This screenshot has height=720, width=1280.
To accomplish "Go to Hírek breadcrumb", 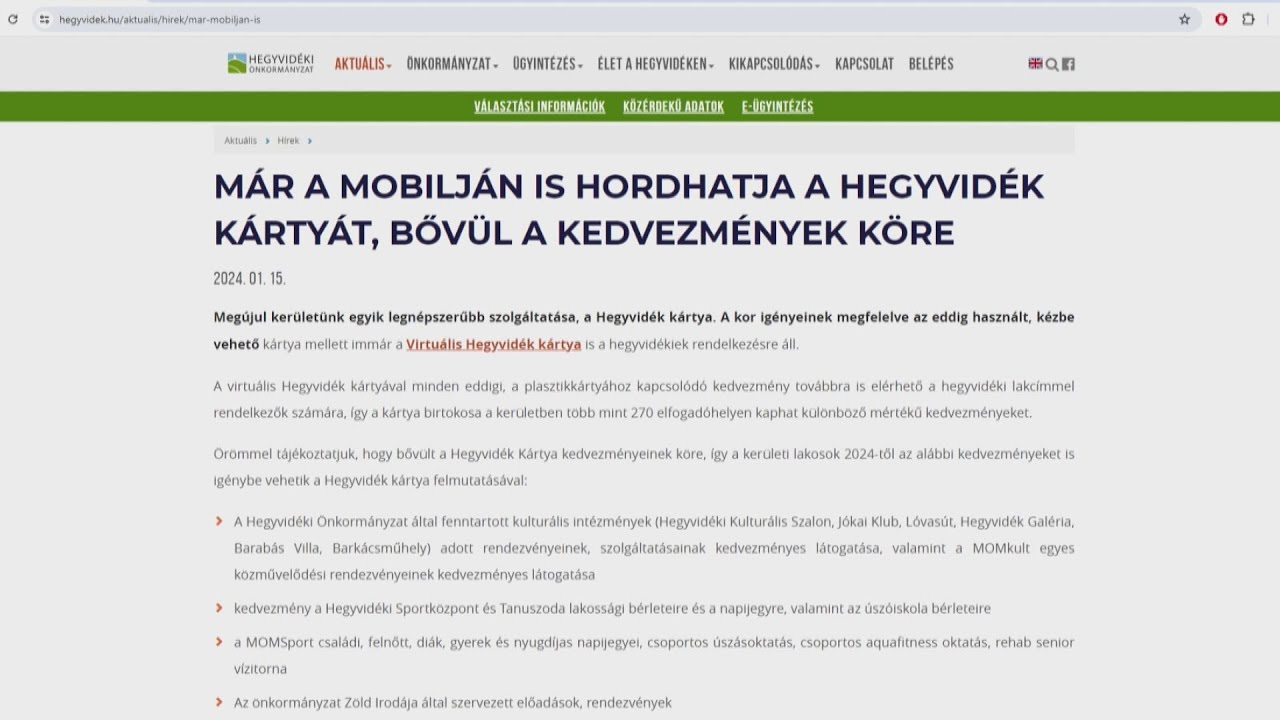I will click(x=288, y=141).
